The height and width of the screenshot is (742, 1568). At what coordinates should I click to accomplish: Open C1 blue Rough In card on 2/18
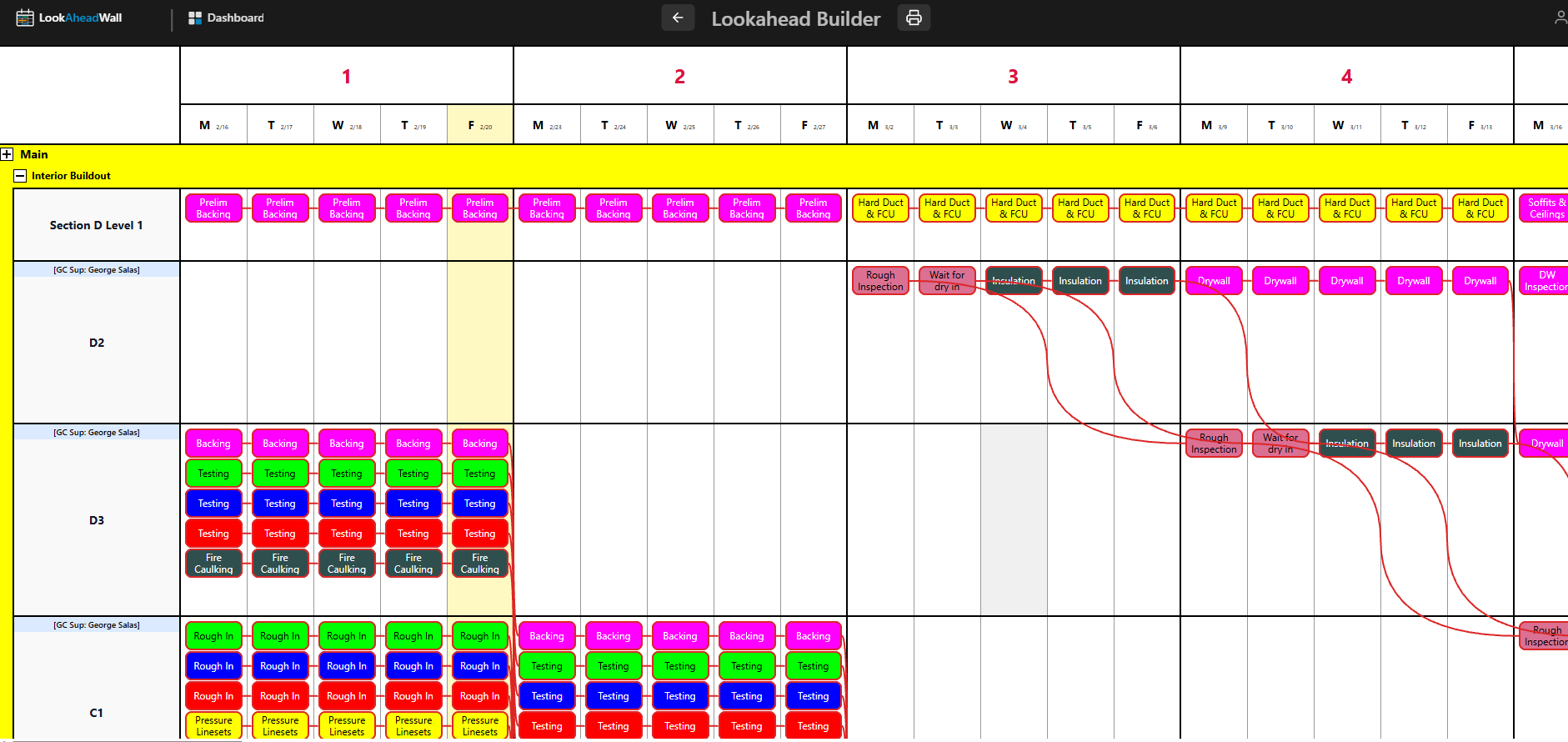347,666
